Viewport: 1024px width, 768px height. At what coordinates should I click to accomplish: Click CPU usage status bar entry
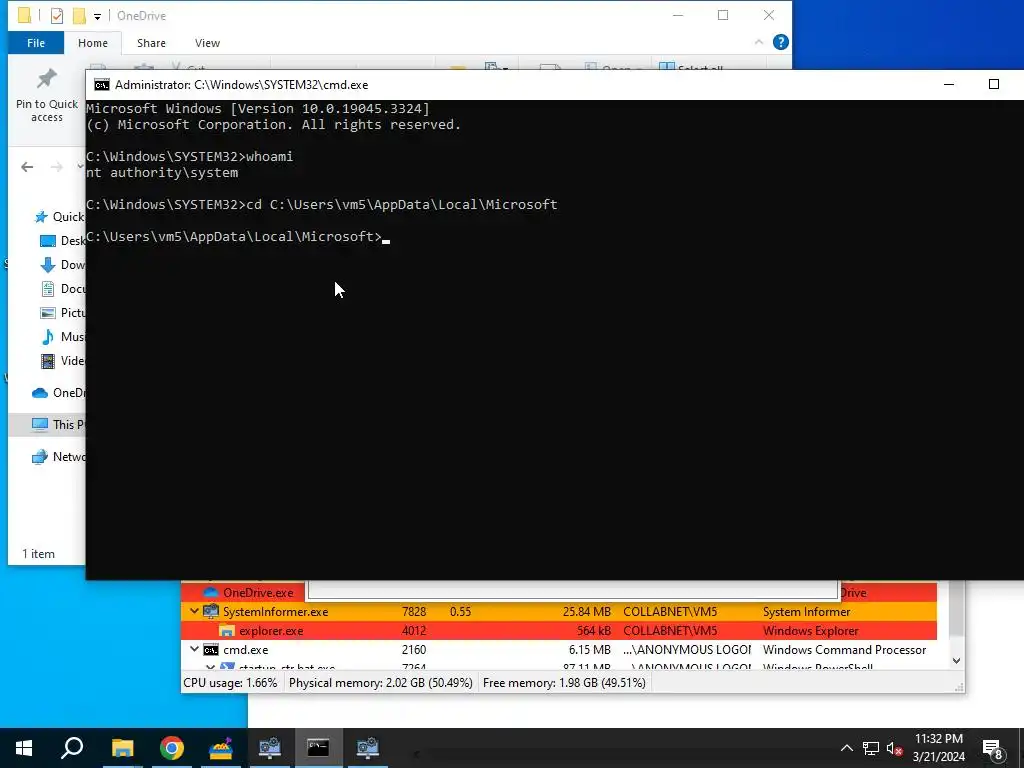pyautogui.click(x=230, y=682)
